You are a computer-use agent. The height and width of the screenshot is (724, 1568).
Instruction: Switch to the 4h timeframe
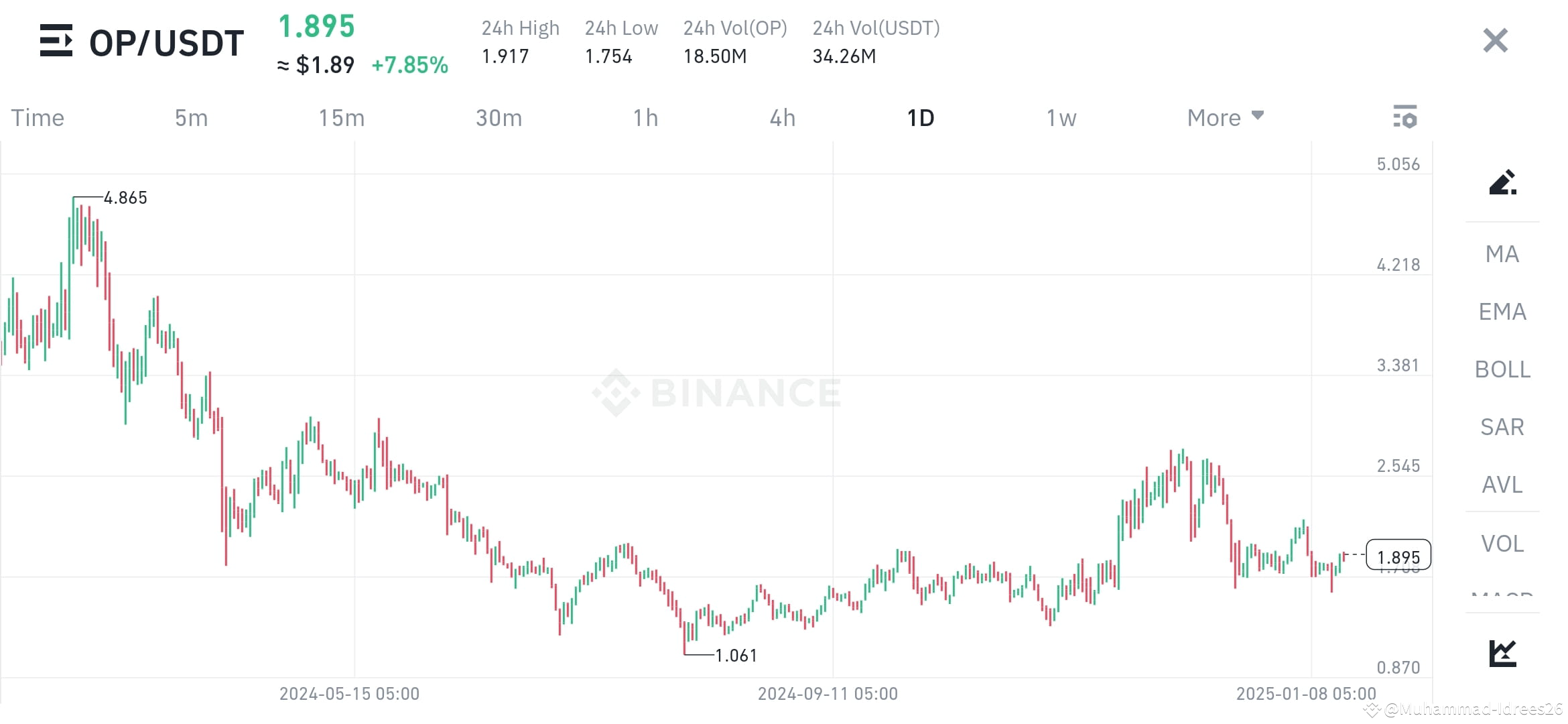click(x=782, y=117)
